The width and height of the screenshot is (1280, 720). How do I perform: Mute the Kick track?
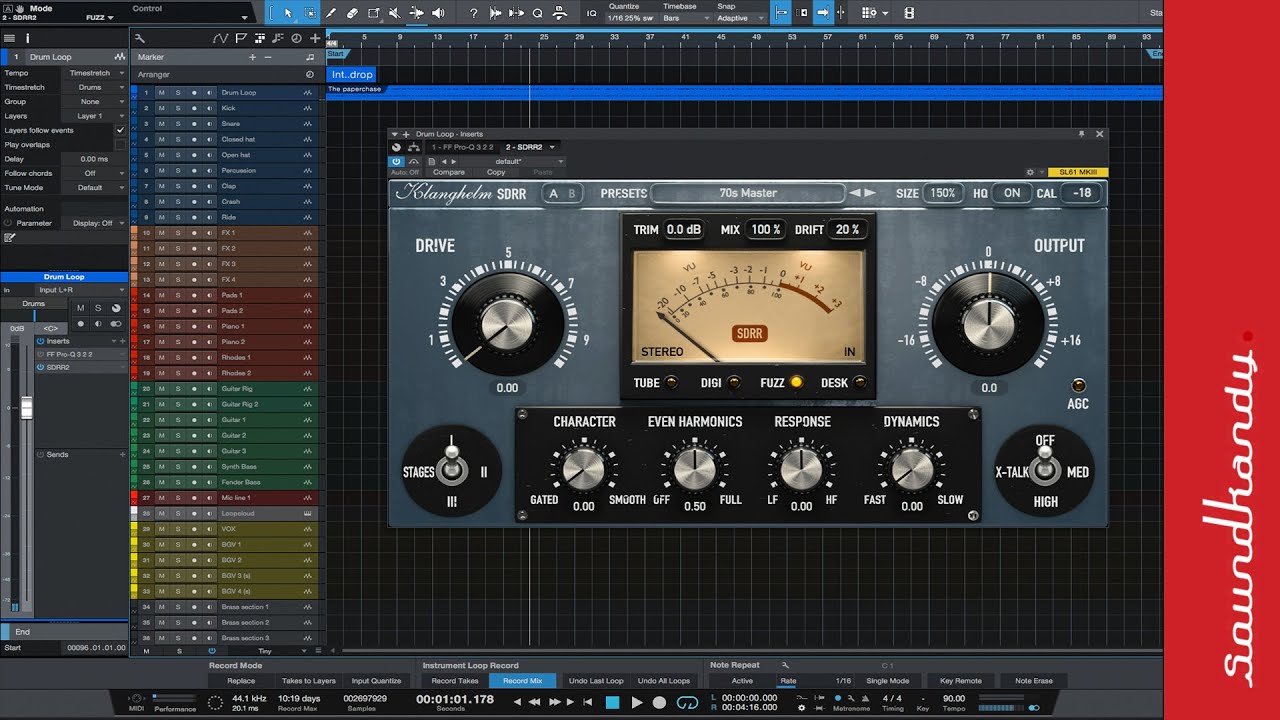[160, 108]
